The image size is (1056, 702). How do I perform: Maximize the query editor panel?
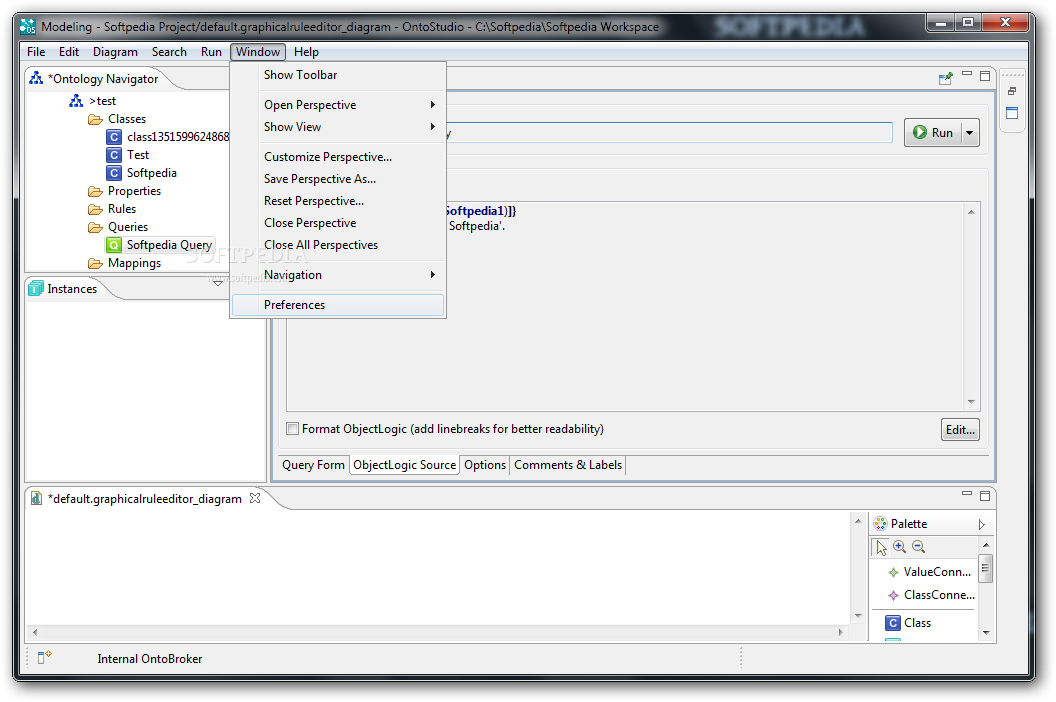point(985,76)
